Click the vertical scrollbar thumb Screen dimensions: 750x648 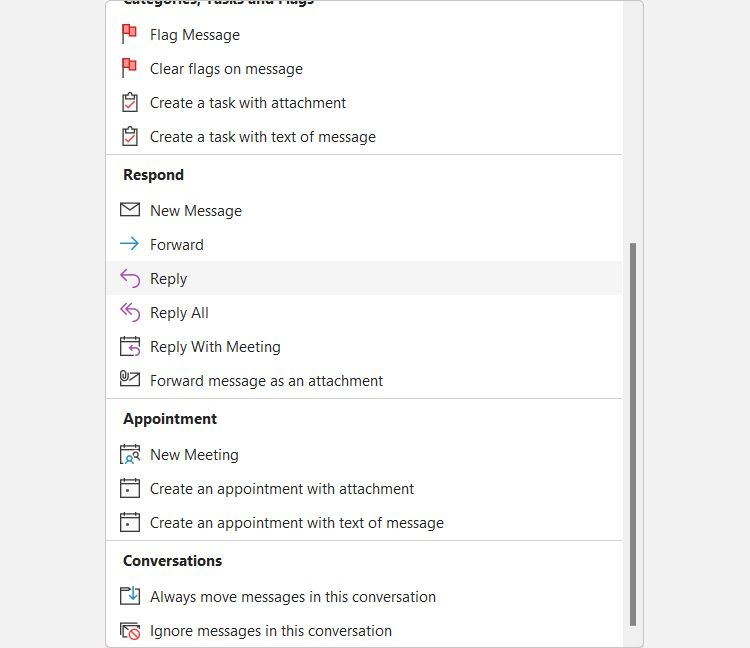click(632, 430)
